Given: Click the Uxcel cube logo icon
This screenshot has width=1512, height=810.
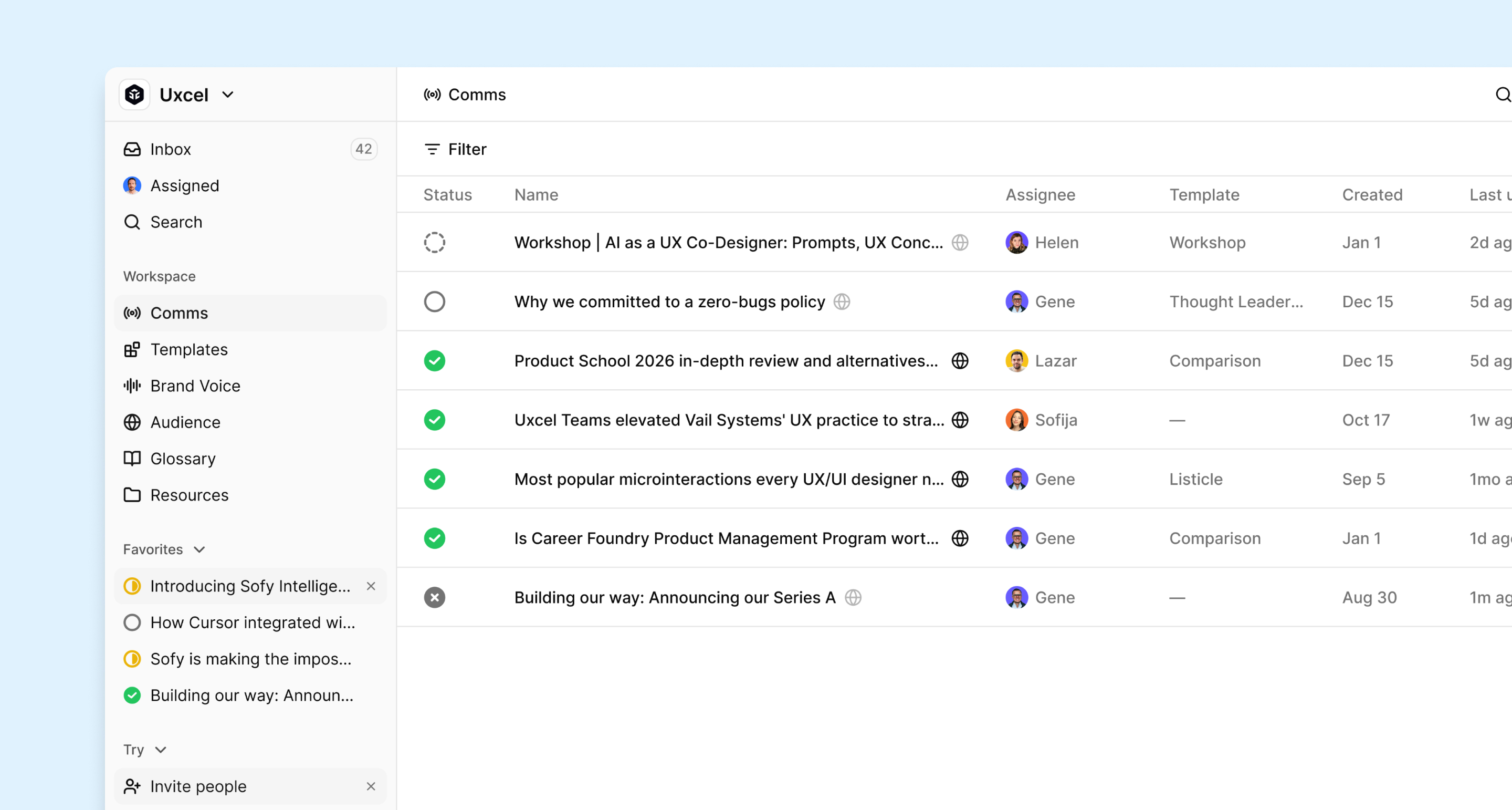Looking at the screenshot, I should 134,95.
